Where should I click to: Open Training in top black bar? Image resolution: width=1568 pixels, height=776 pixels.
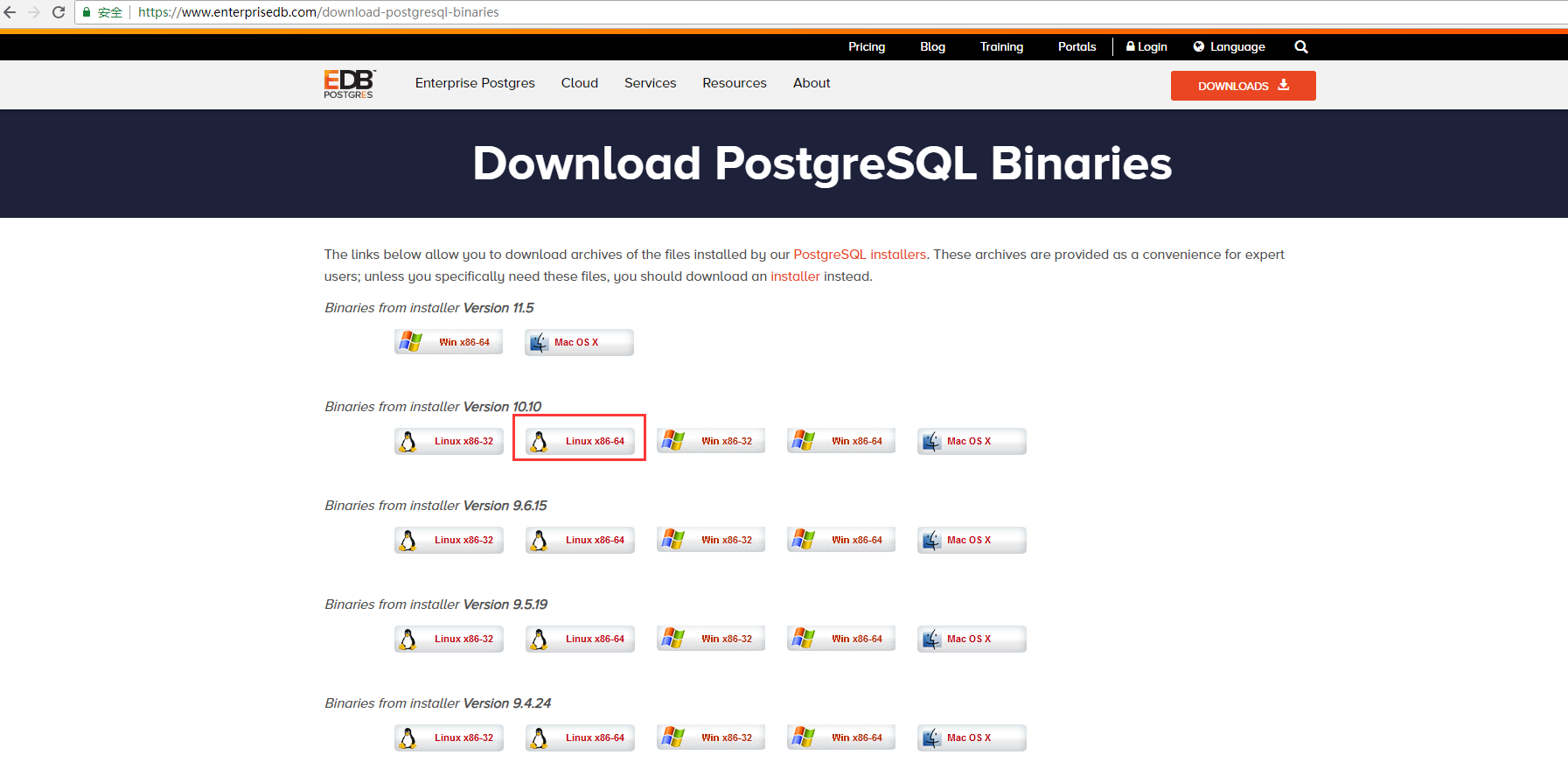1001,47
